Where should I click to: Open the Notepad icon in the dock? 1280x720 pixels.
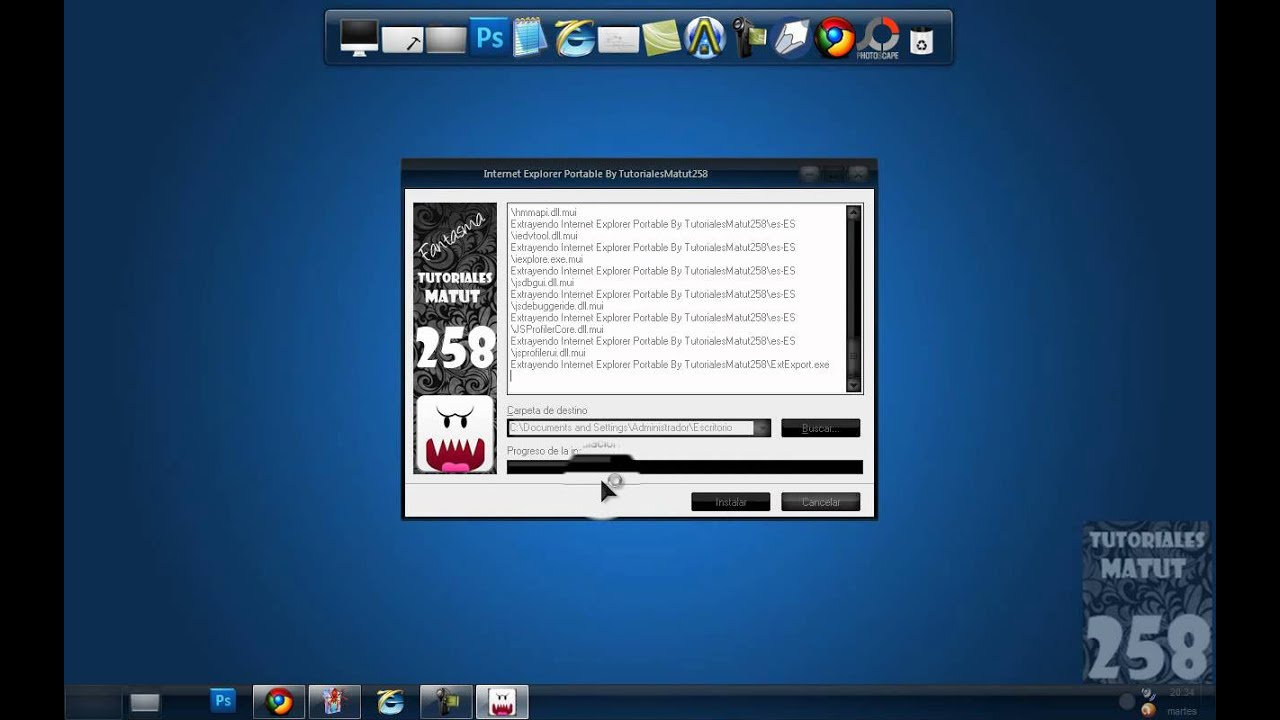pos(530,38)
